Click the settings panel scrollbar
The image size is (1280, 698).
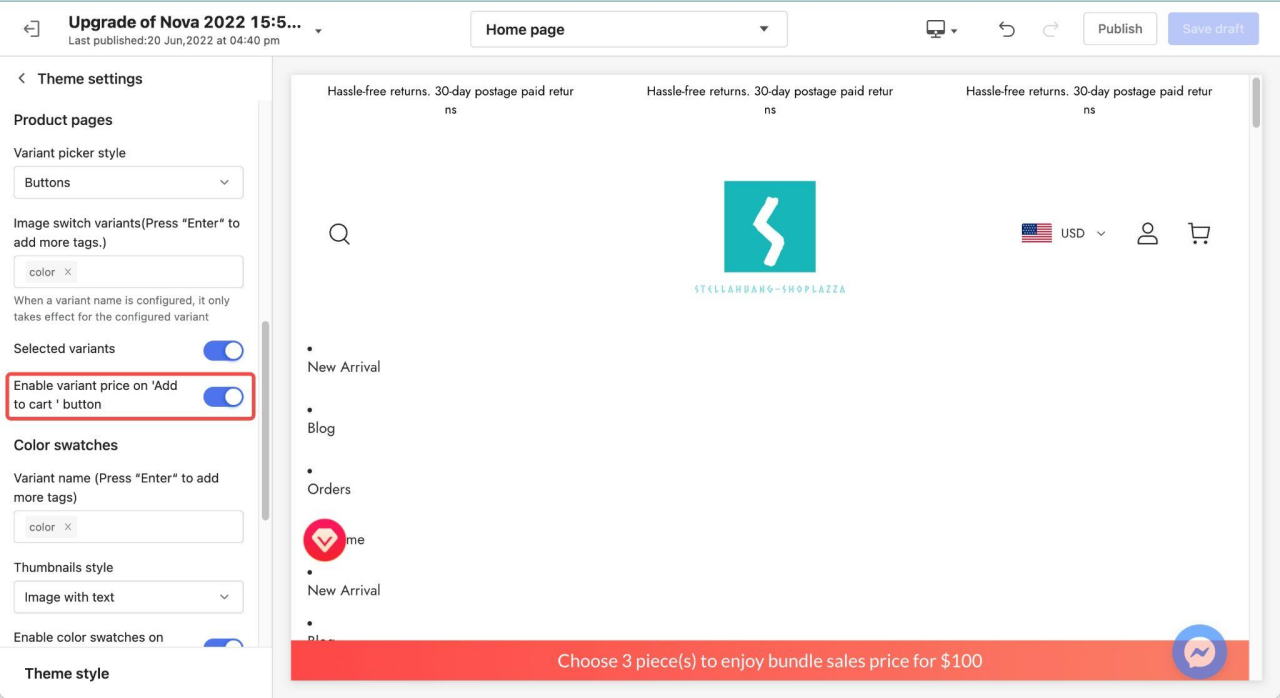click(x=265, y=420)
